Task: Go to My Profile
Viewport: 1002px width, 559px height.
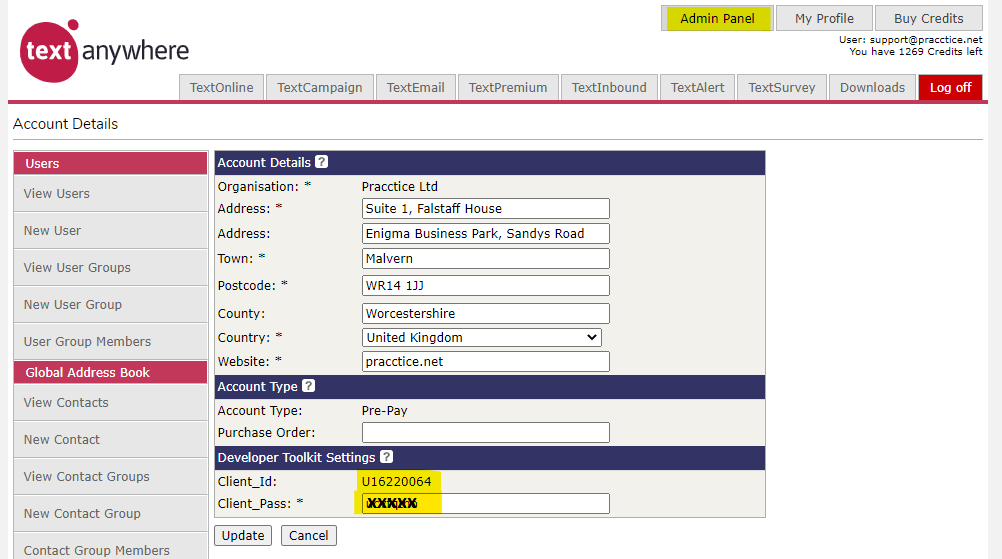Action: 824,19
